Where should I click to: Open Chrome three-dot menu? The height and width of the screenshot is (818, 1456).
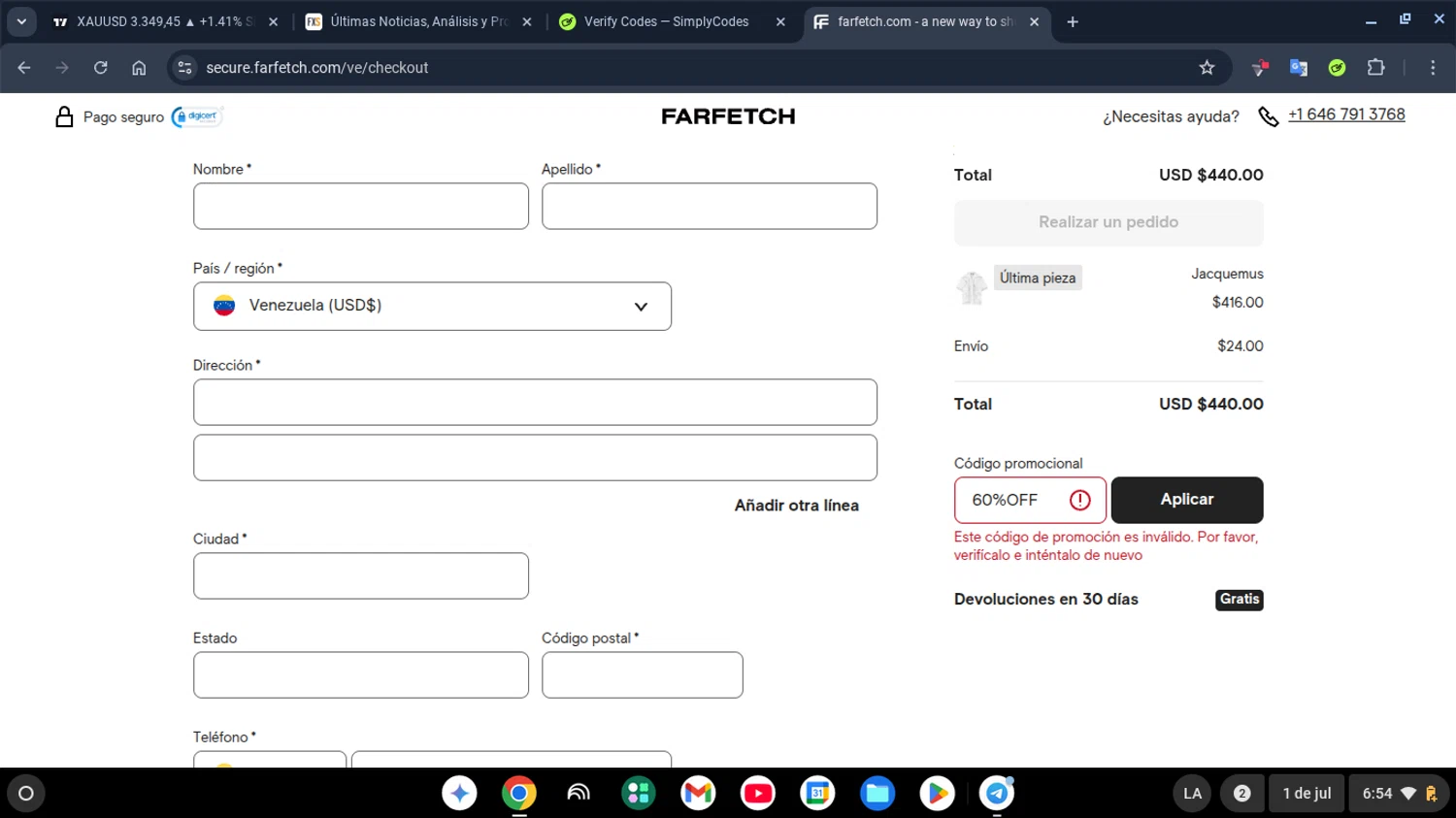1433,68
